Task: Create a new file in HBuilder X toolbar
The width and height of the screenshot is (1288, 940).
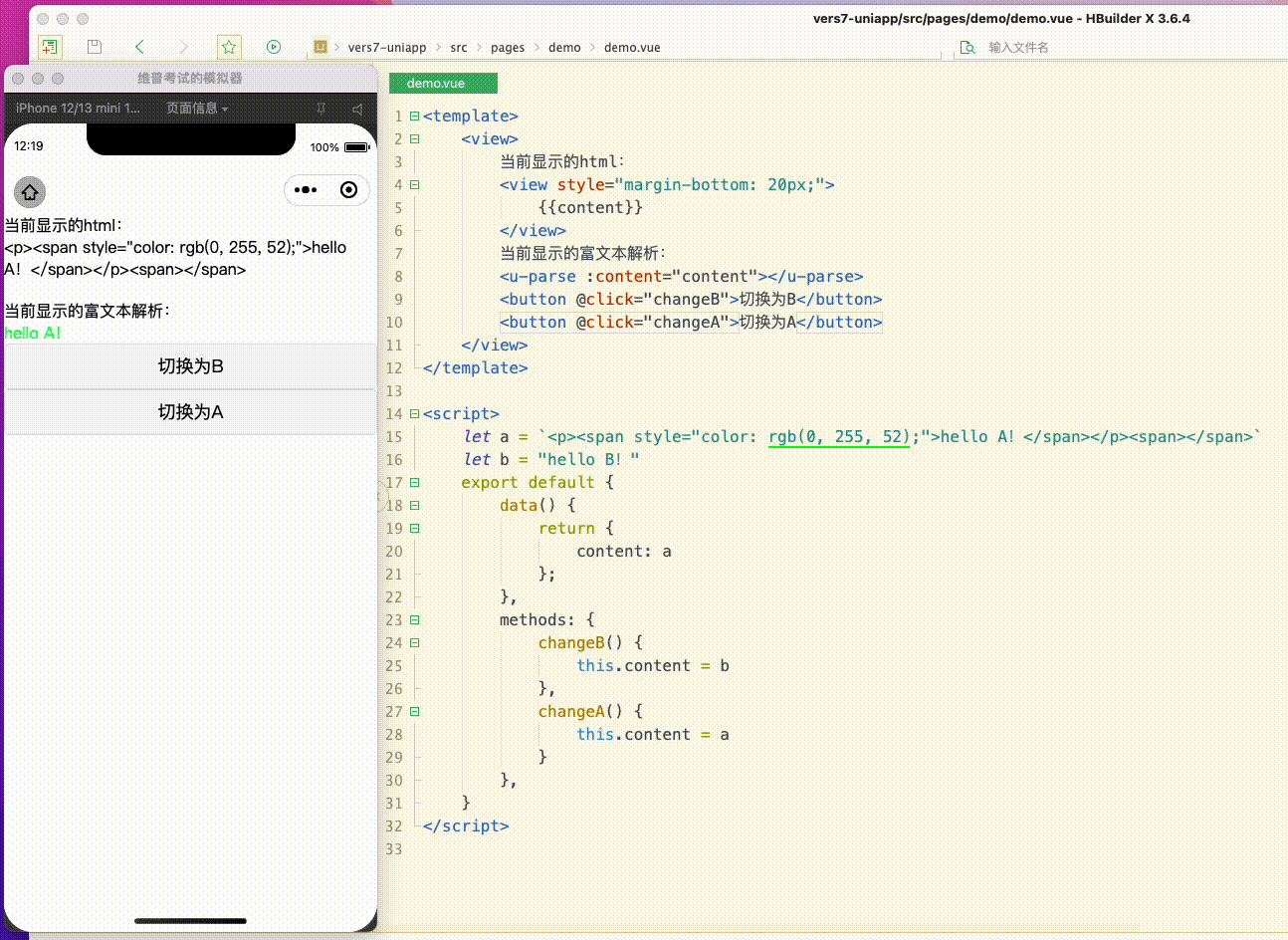Action: [x=49, y=46]
